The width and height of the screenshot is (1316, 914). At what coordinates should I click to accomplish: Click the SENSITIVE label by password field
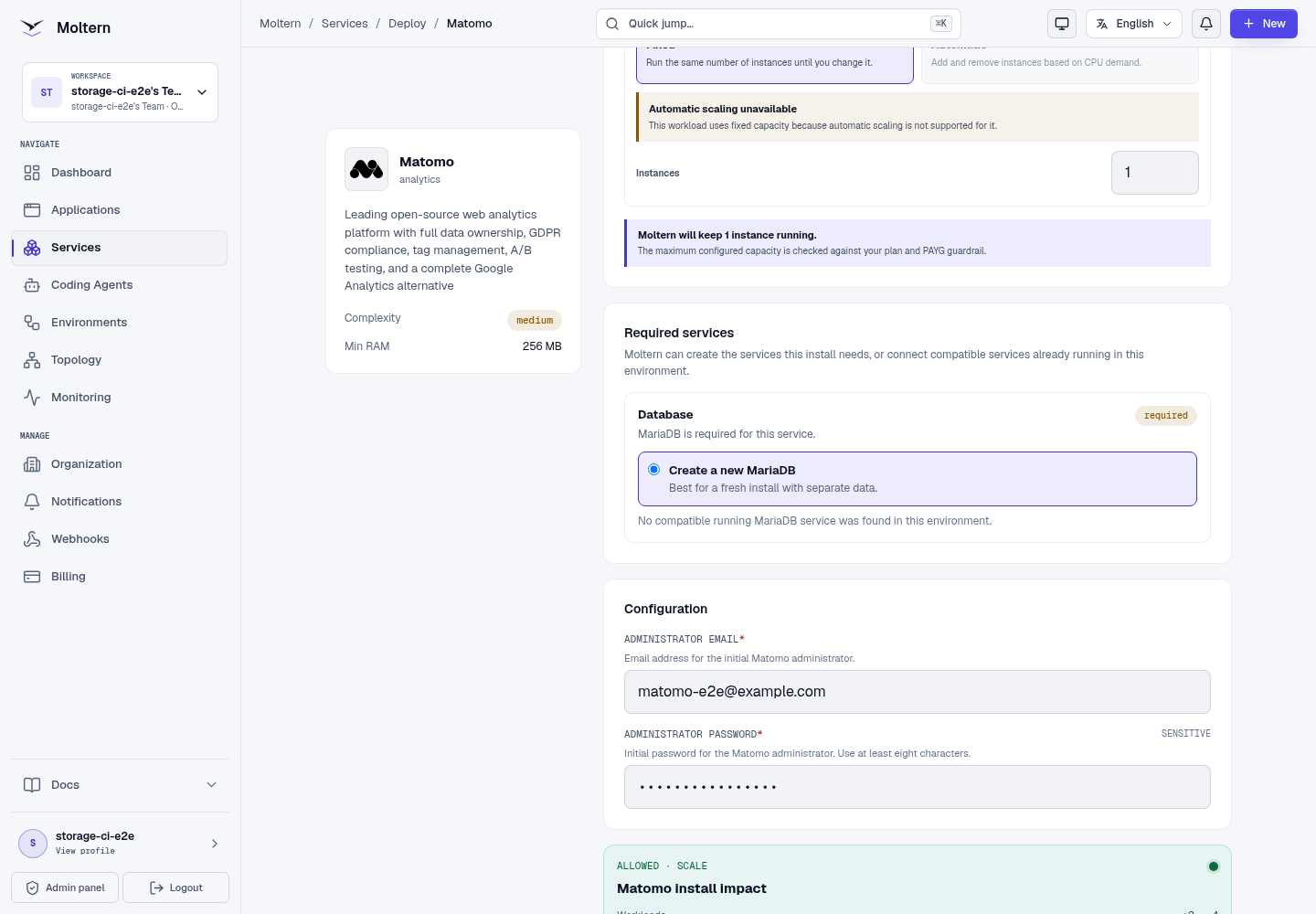pos(1186,734)
